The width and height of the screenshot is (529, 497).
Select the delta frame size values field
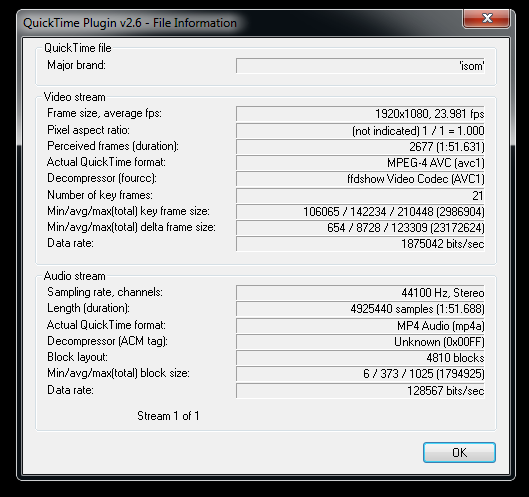coord(360,228)
